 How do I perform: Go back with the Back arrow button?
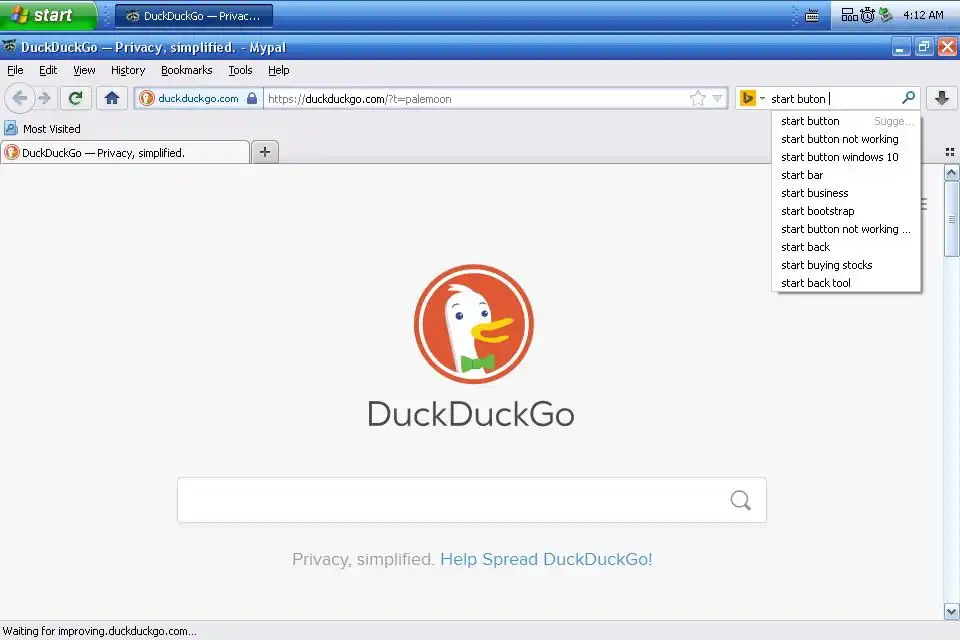[20, 98]
